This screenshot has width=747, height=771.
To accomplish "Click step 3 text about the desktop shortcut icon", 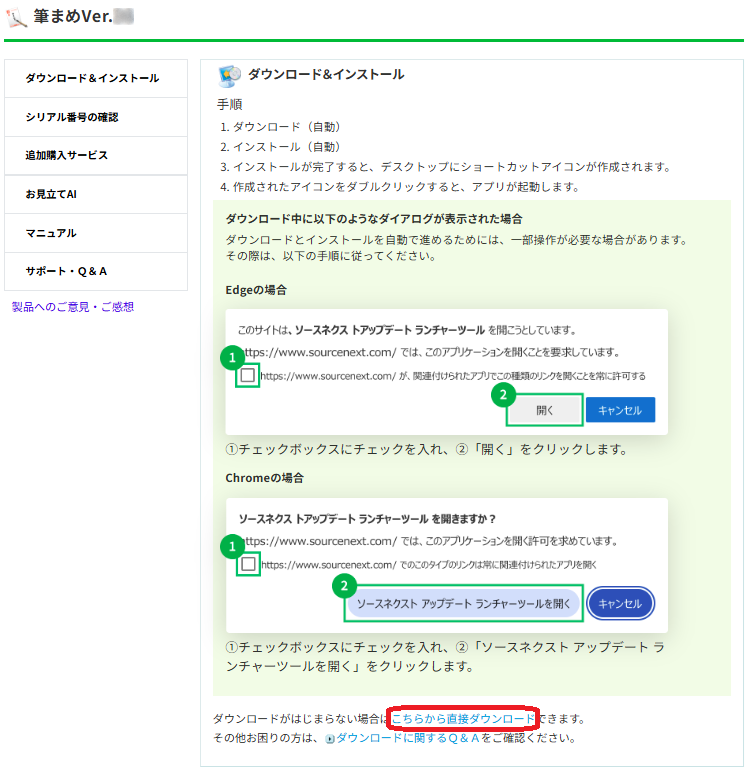I will point(446,167).
